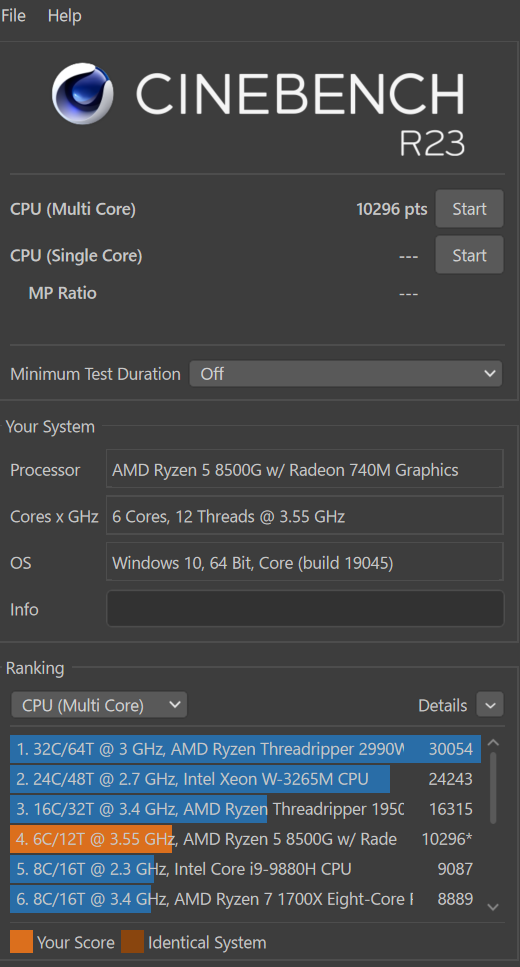The image size is (520, 967).
Task: Select the Intel Core i9-9880H ranking entry
Action: tap(246, 869)
